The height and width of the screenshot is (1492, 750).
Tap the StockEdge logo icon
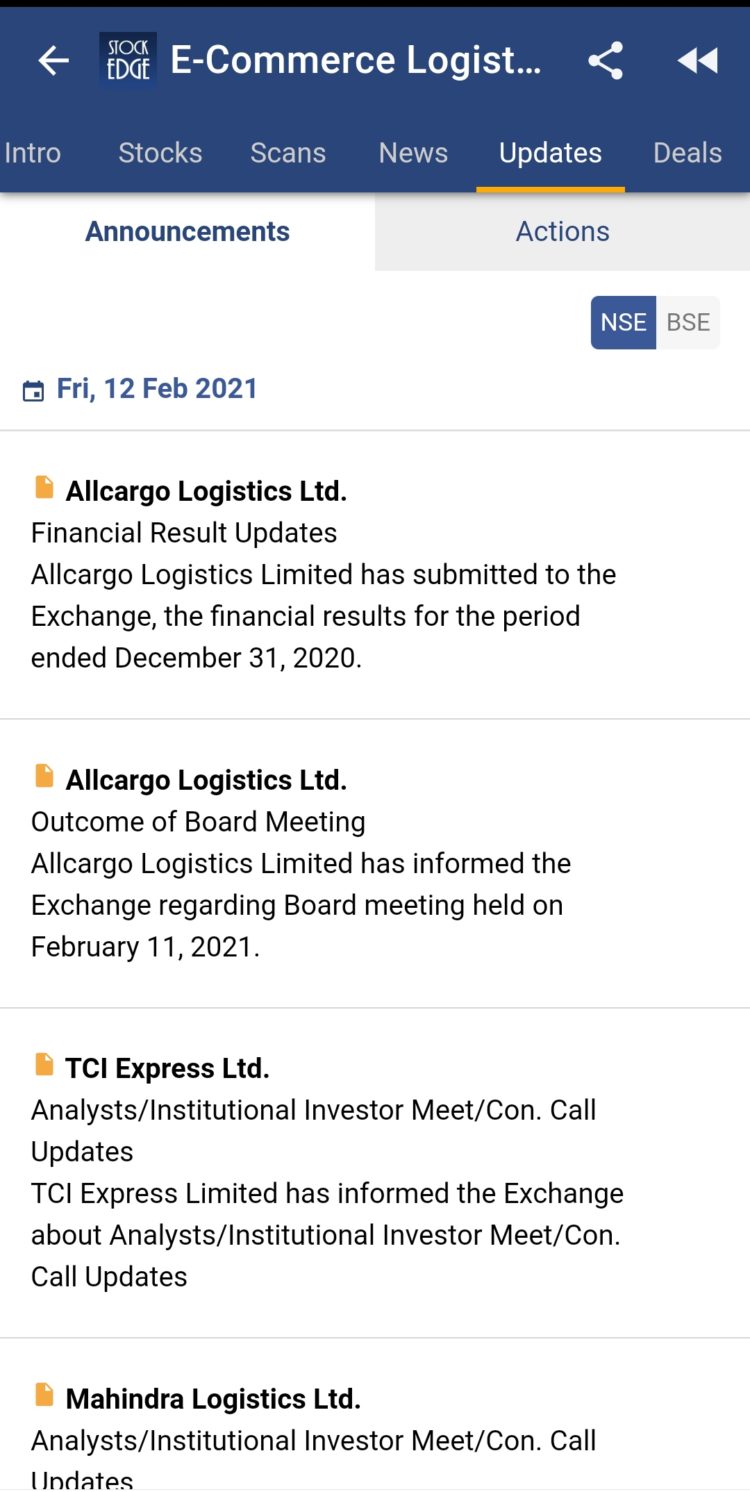[x=128, y=61]
